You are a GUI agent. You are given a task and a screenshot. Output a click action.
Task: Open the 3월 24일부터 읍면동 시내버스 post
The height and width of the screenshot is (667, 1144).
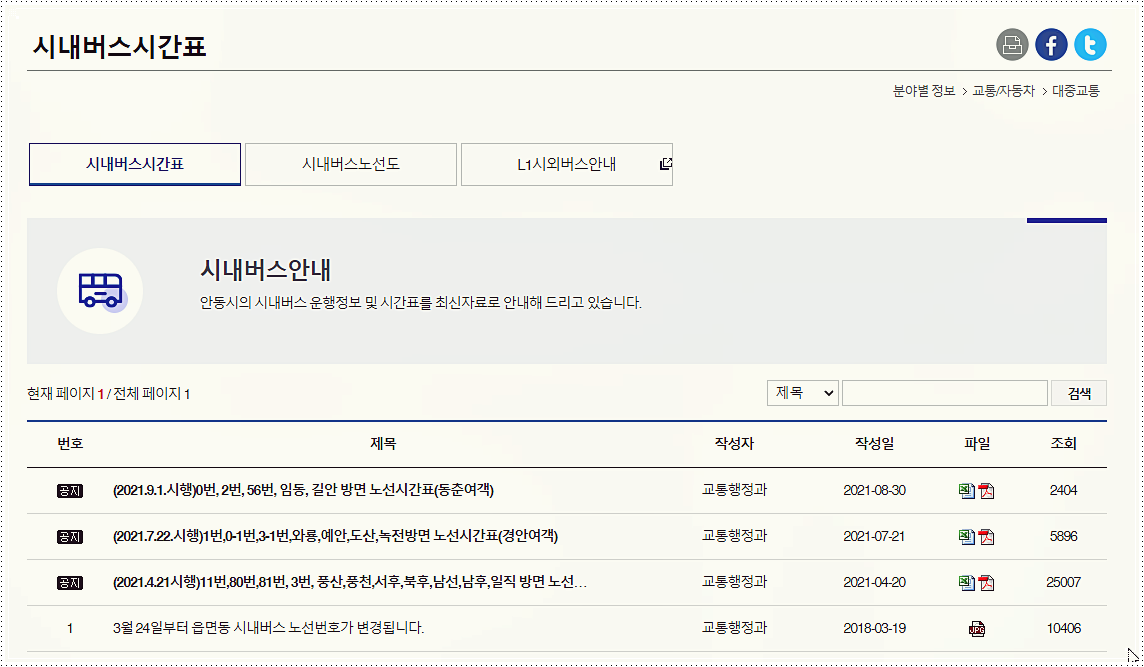[x=268, y=628]
